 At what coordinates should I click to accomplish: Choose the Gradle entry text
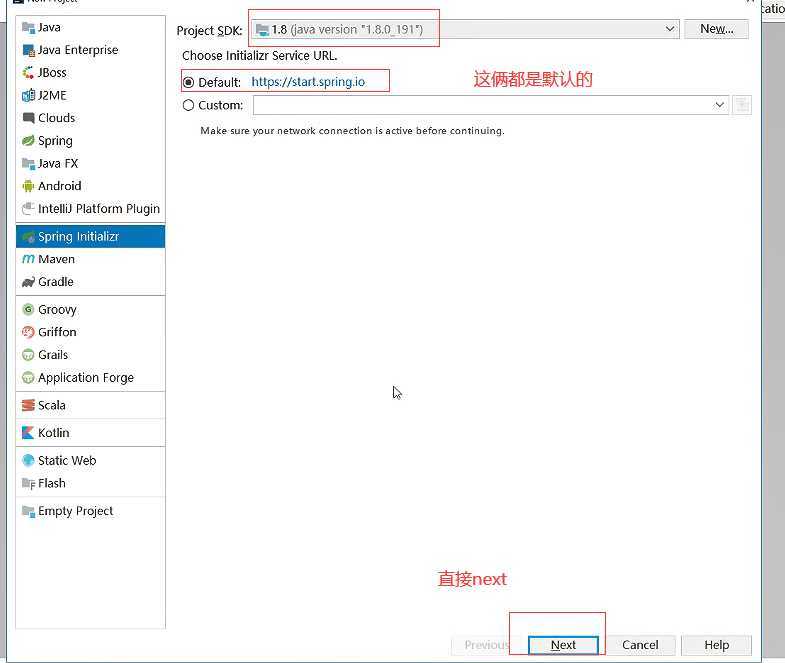(x=56, y=282)
